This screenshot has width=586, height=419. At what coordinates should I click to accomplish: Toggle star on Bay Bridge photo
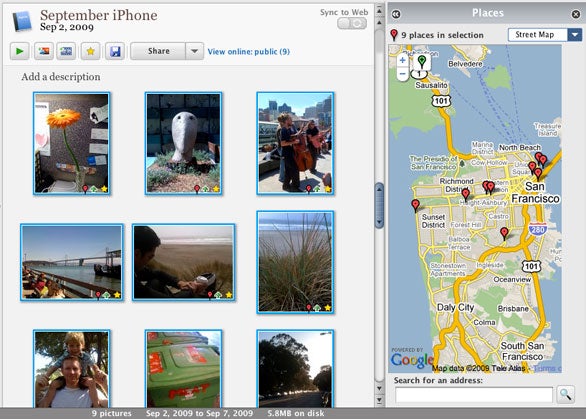(117, 295)
